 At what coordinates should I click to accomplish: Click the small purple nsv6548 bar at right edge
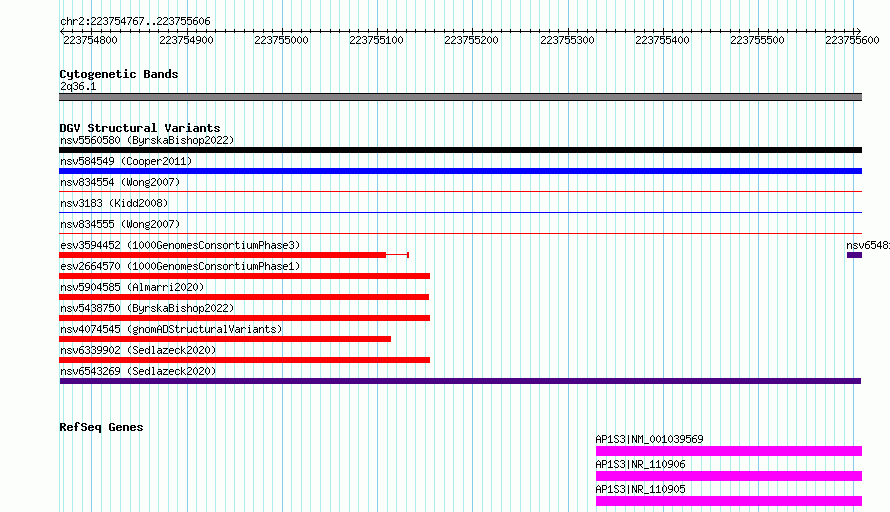(x=854, y=255)
